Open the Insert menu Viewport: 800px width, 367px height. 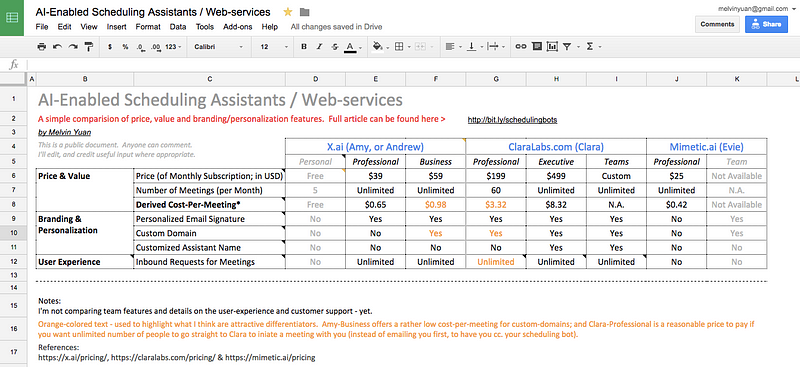tap(116, 27)
